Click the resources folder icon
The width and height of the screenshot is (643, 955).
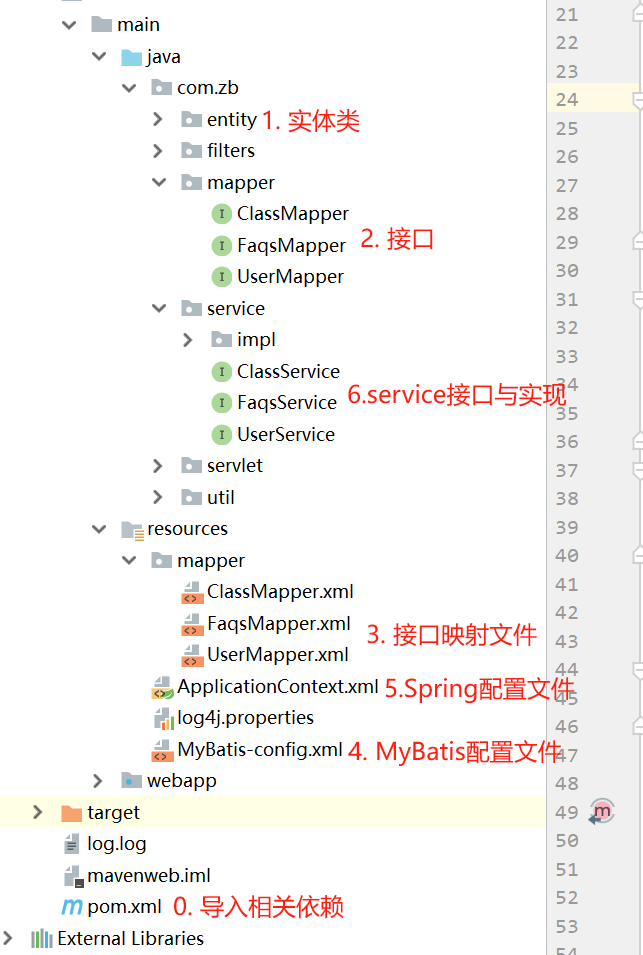click(132, 530)
